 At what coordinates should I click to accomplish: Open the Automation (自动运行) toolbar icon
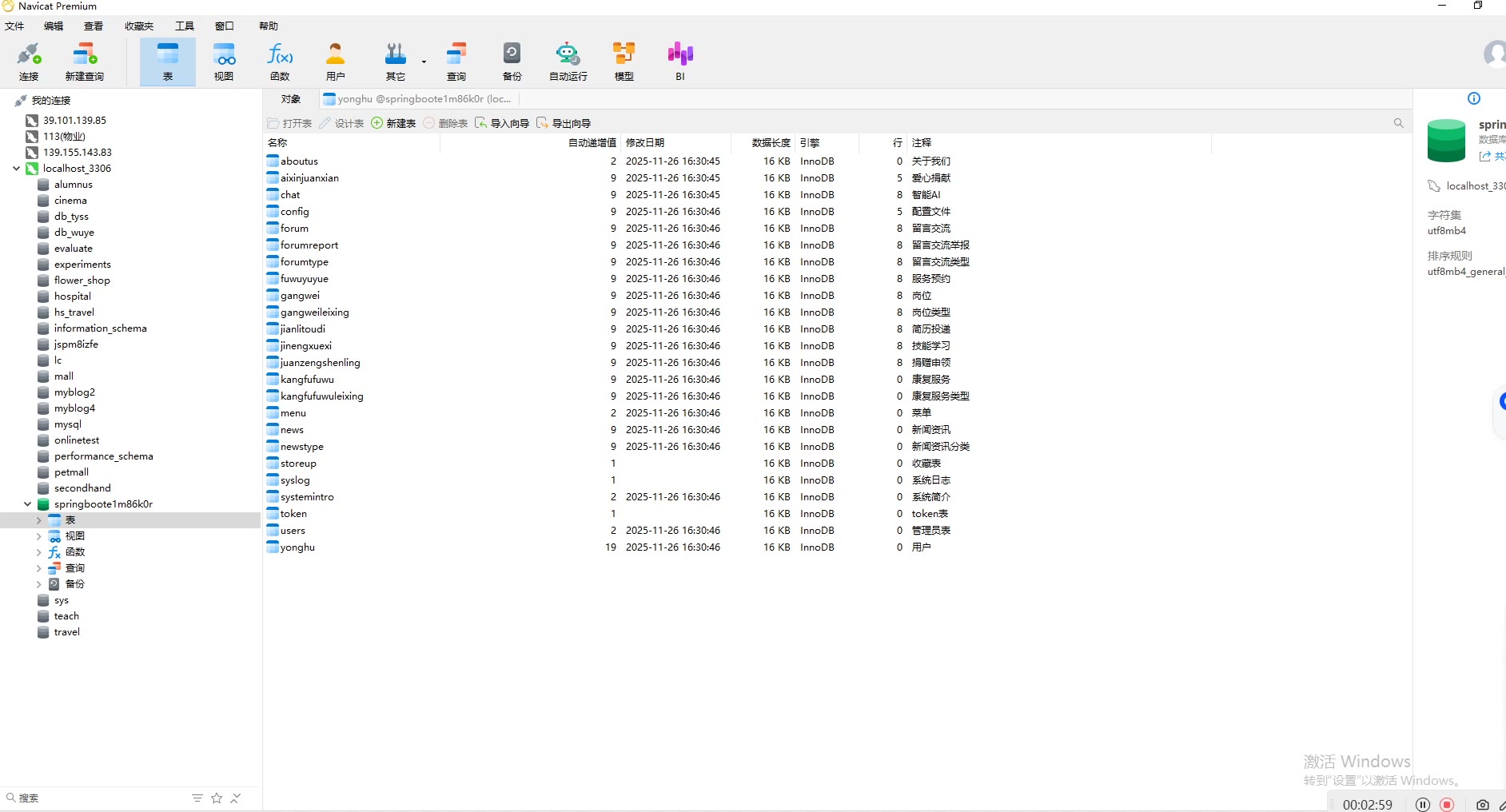pyautogui.click(x=568, y=62)
